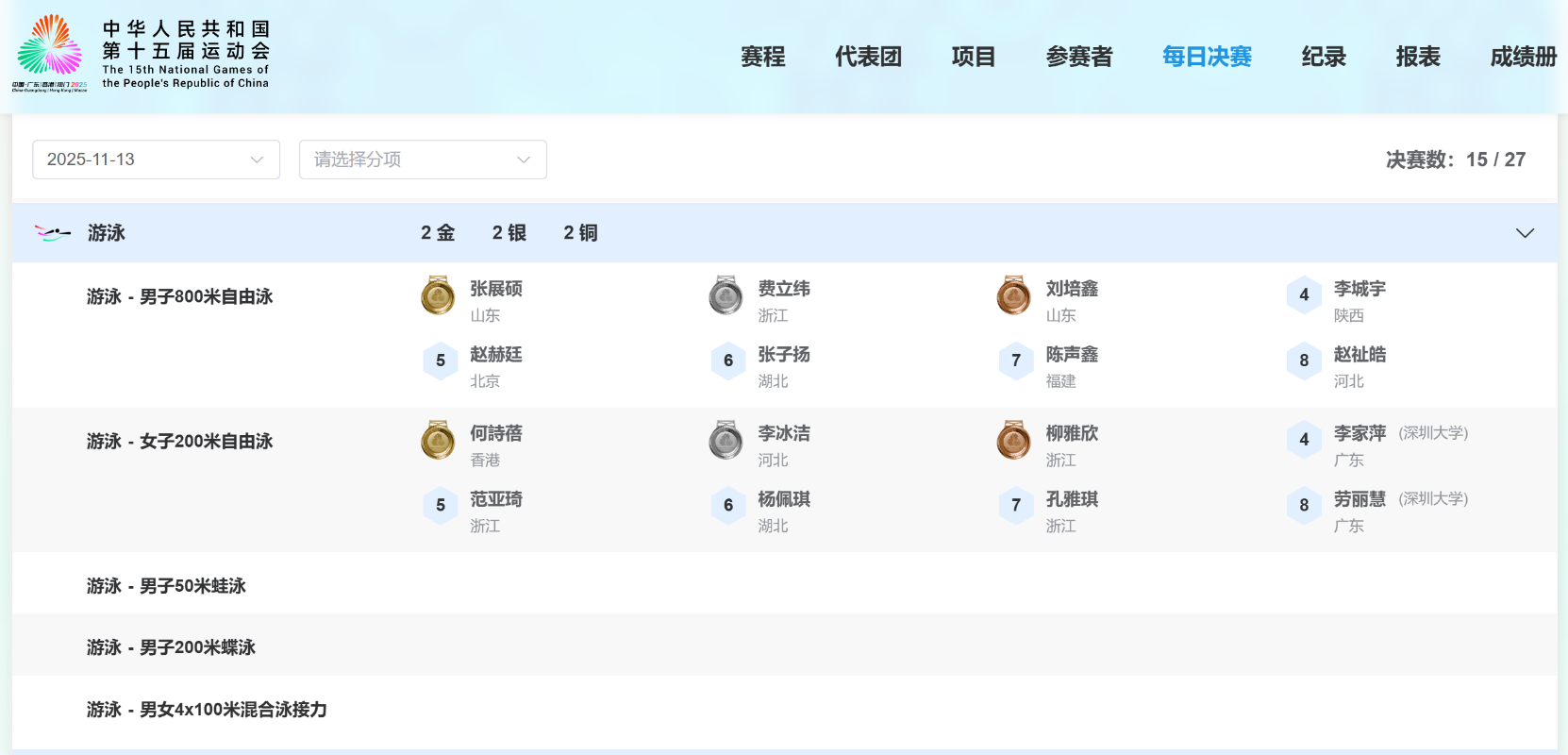Click bronze medal icon beside 柳雅欣

pyautogui.click(x=1013, y=440)
